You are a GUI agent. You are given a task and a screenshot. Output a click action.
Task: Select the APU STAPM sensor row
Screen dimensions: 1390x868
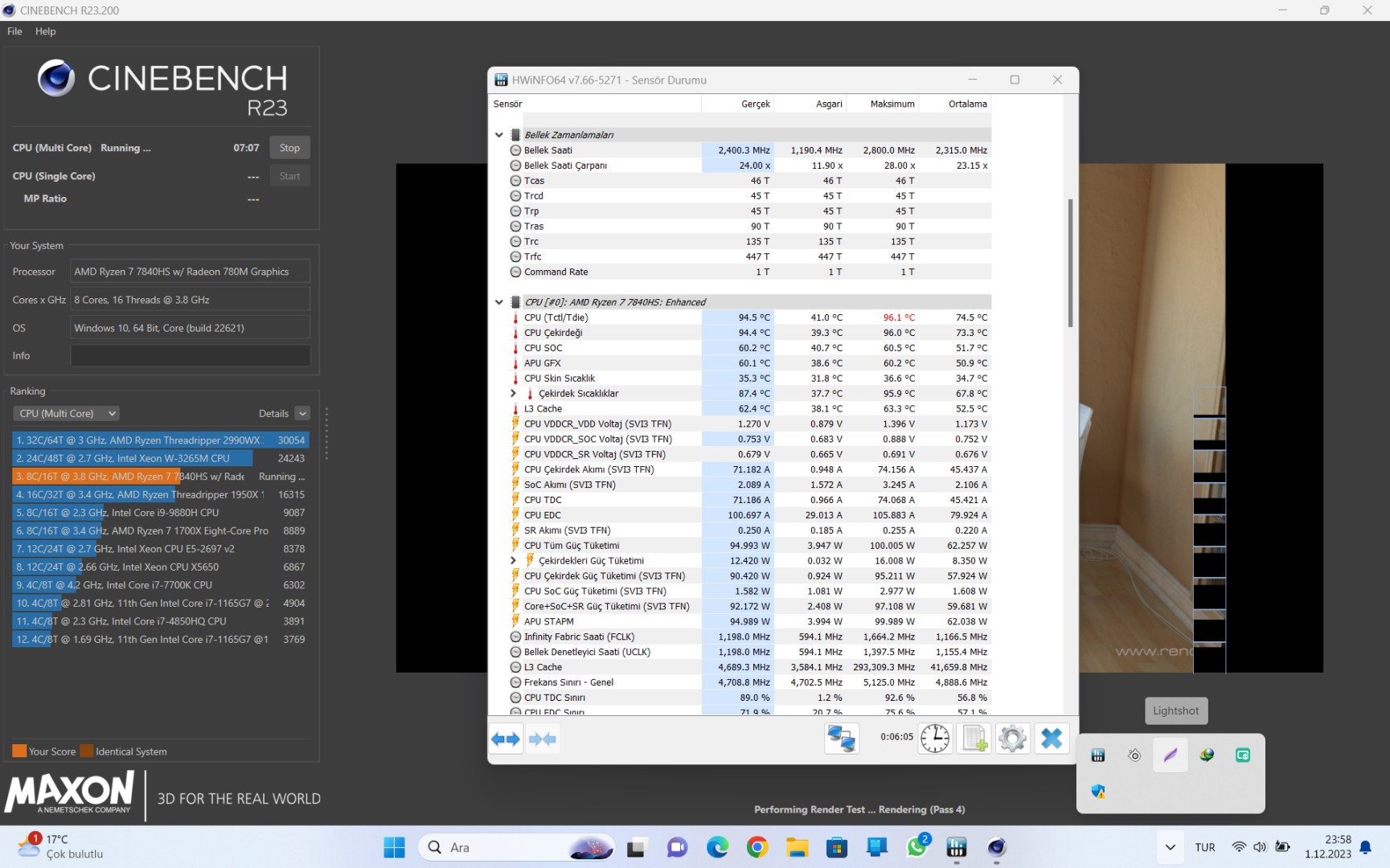pos(750,621)
